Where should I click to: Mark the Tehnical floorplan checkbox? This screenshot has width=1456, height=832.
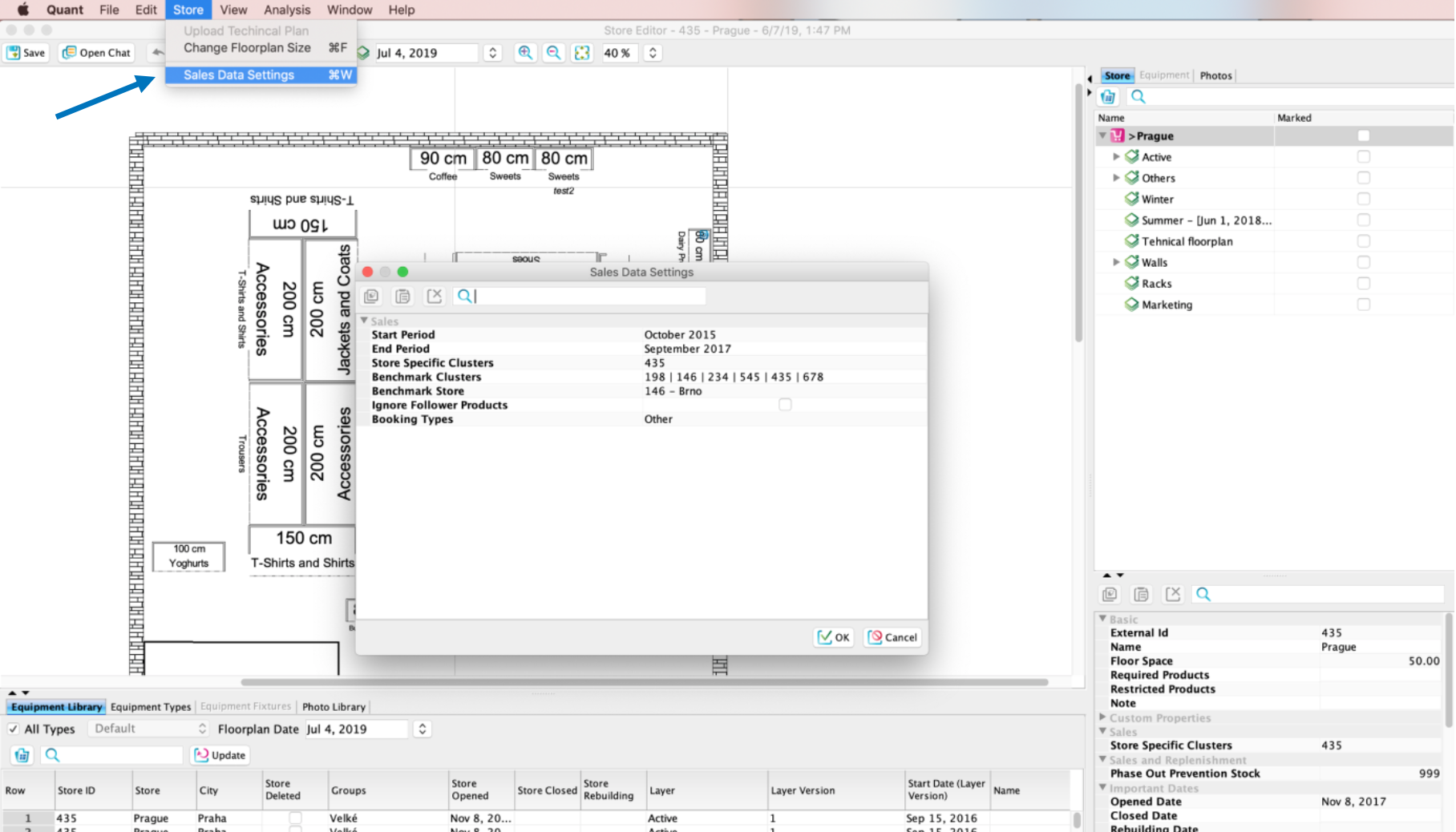tap(1363, 241)
